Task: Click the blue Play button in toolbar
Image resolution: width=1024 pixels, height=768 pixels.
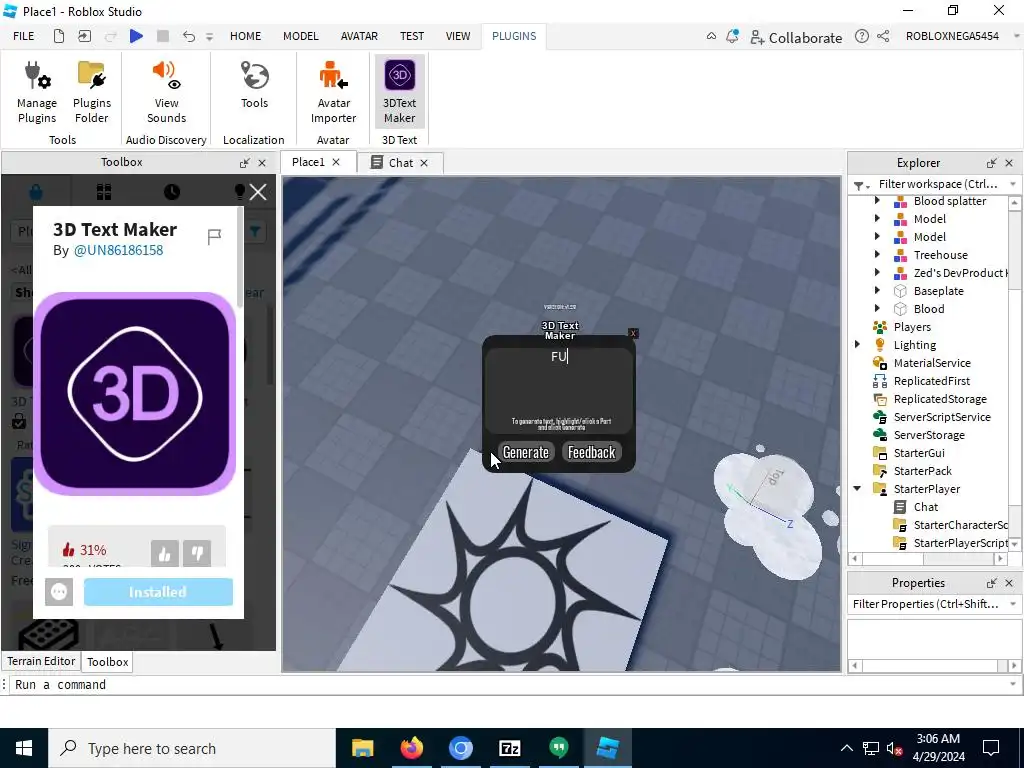Action: 136,36
